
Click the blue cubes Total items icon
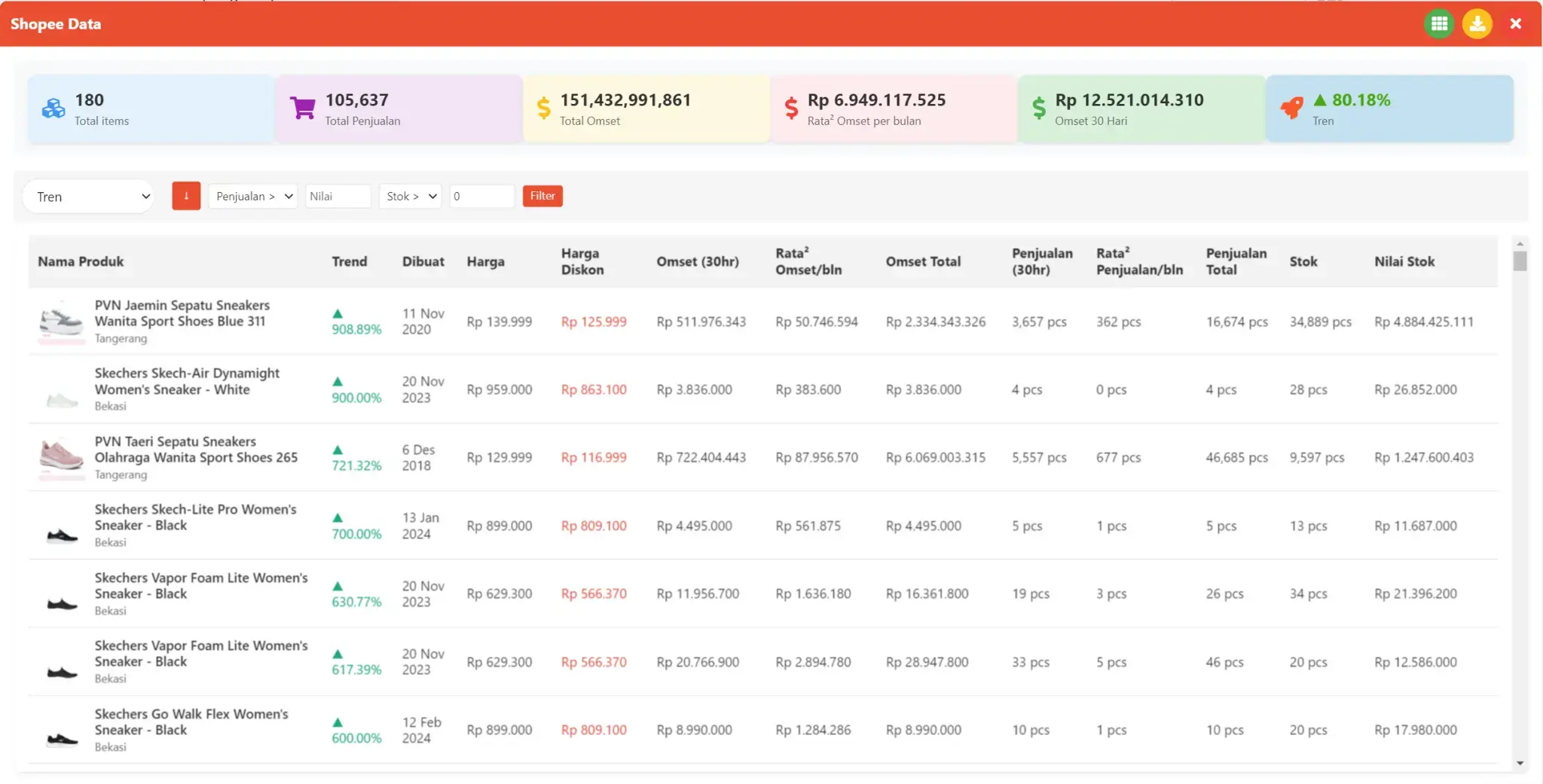click(x=53, y=109)
